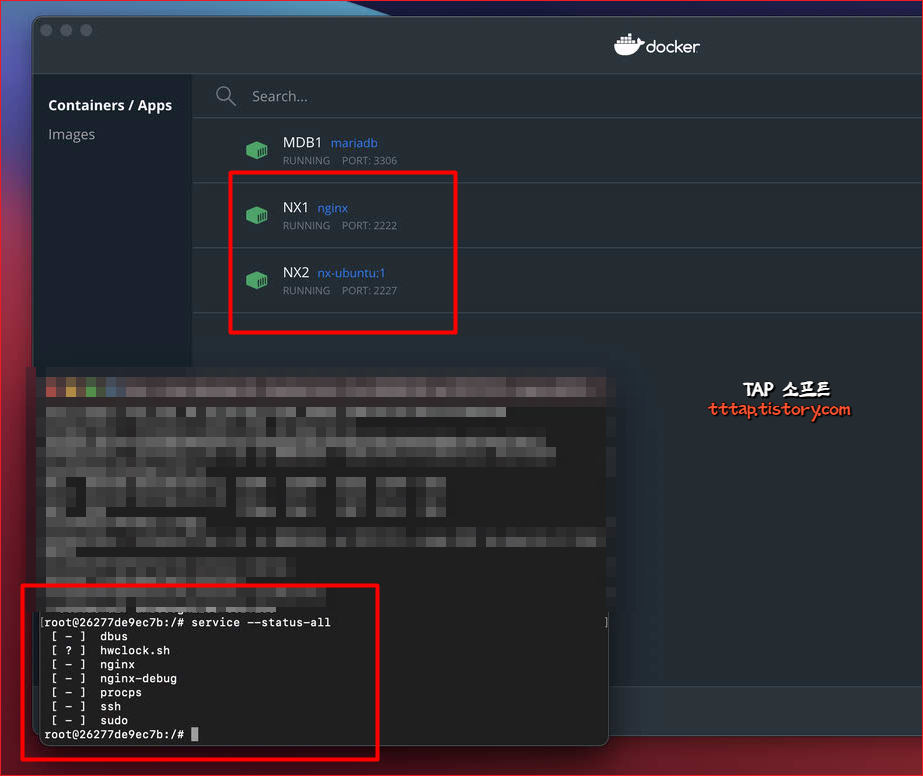
Task: Click the terminal cursor at last prompt
Action: click(195, 734)
